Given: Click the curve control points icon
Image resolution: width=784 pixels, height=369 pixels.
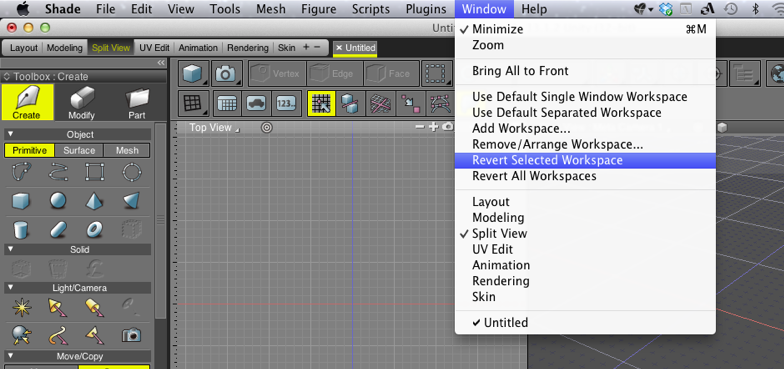Looking at the screenshot, I should pyautogui.click(x=440, y=104).
